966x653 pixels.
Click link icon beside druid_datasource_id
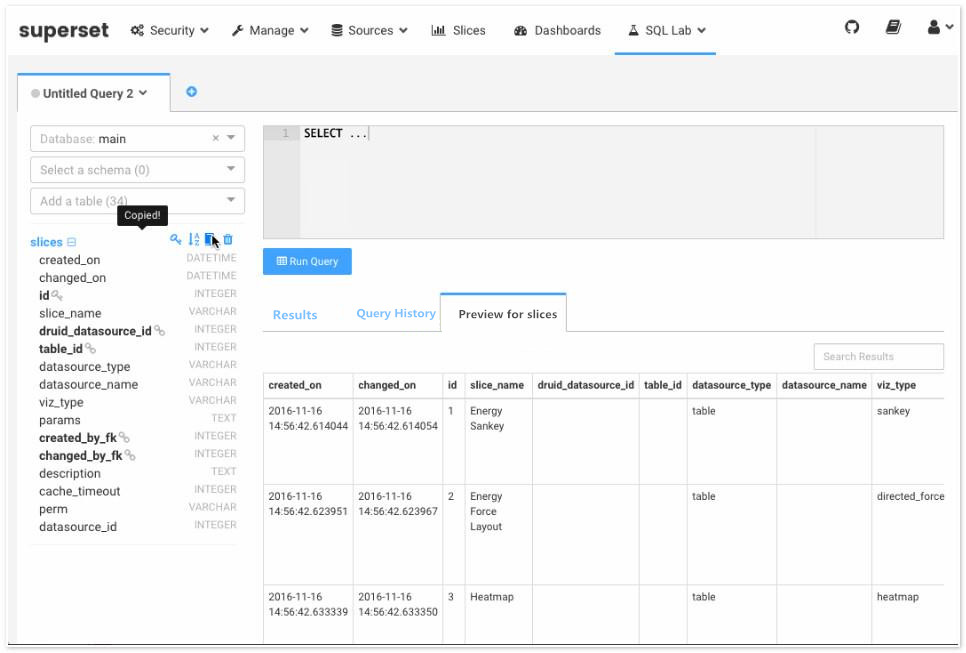tap(160, 331)
